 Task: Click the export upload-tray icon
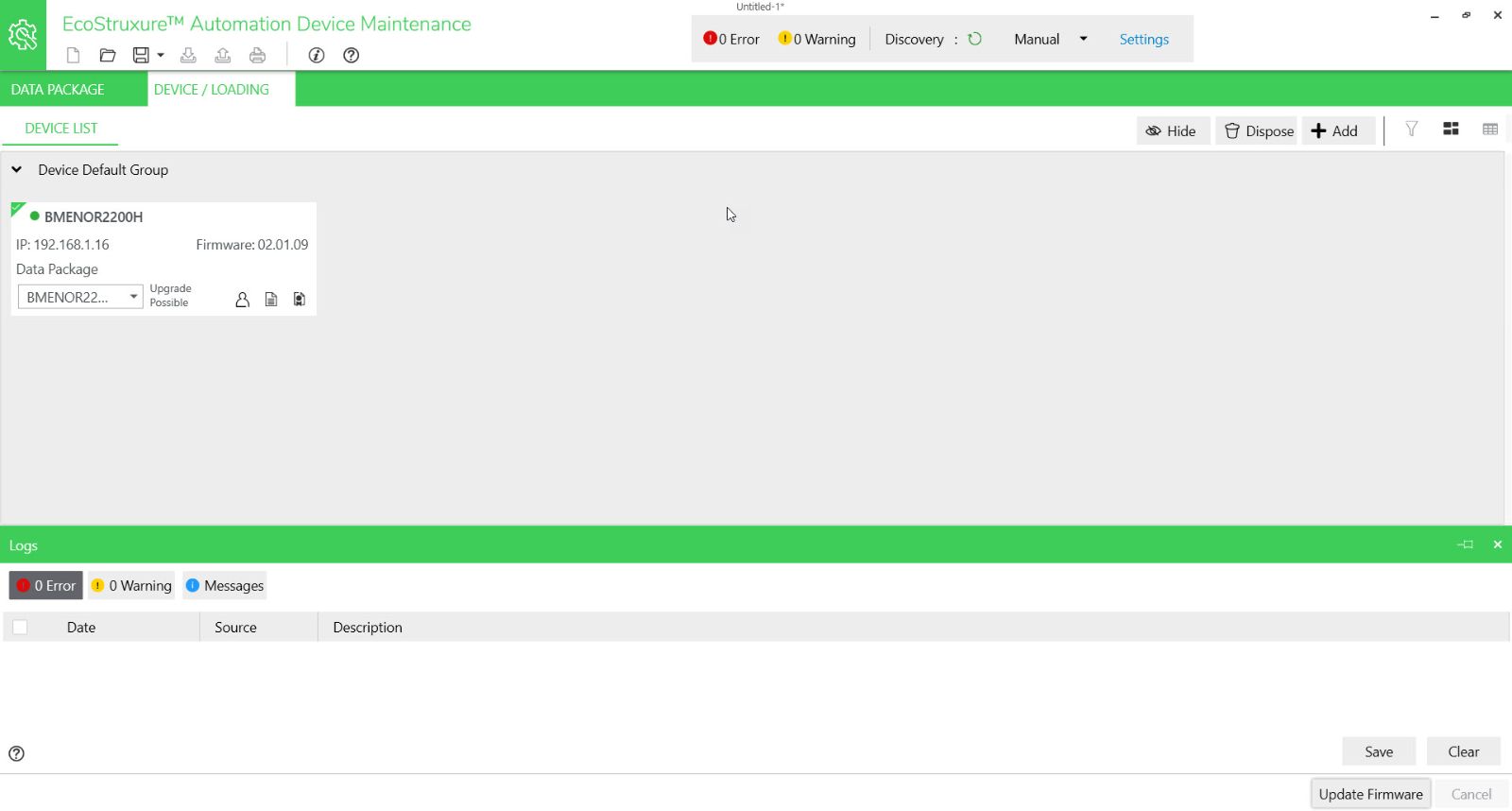click(223, 55)
